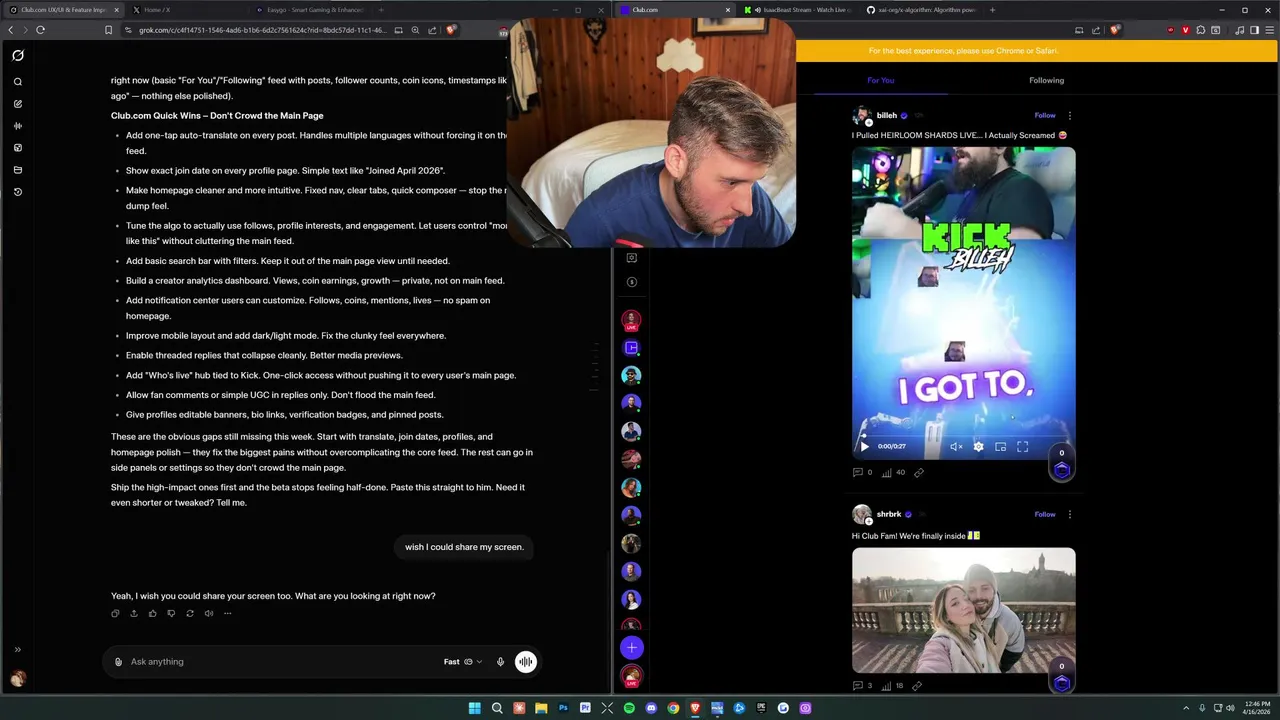Copy link of billeh post

918,472
